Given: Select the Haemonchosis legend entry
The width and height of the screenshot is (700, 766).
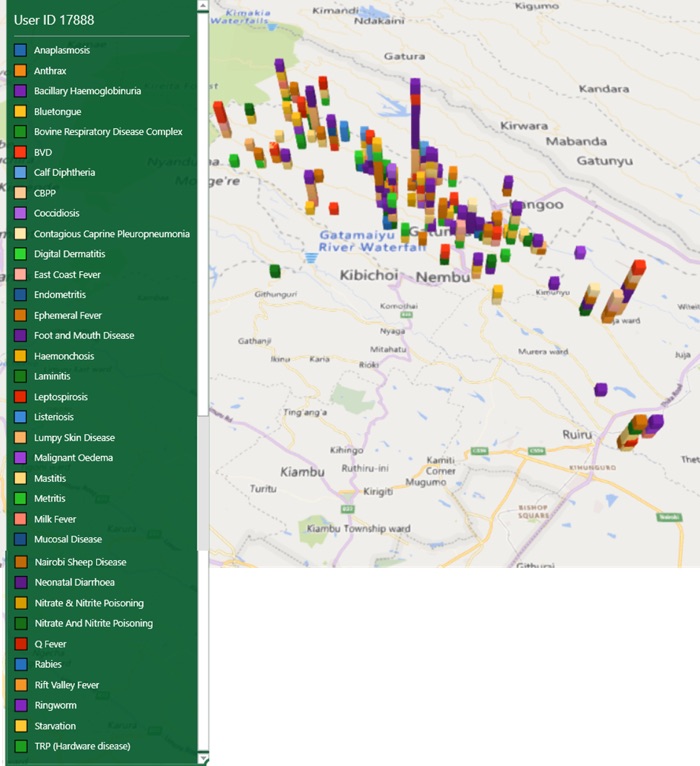Looking at the screenshot, I should tap(54, 356).
